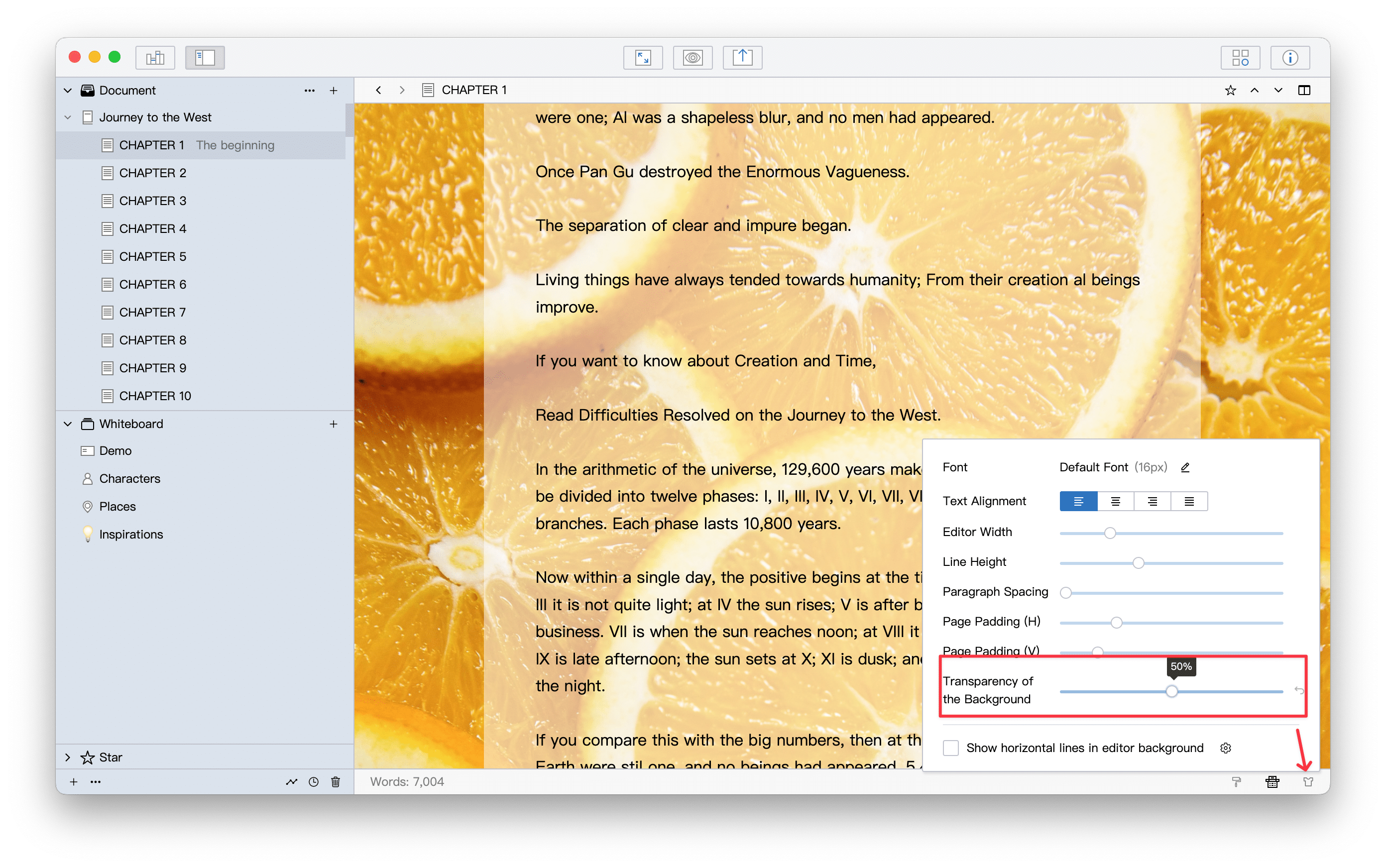Open the export share toolbar icon

click(742, 57)
